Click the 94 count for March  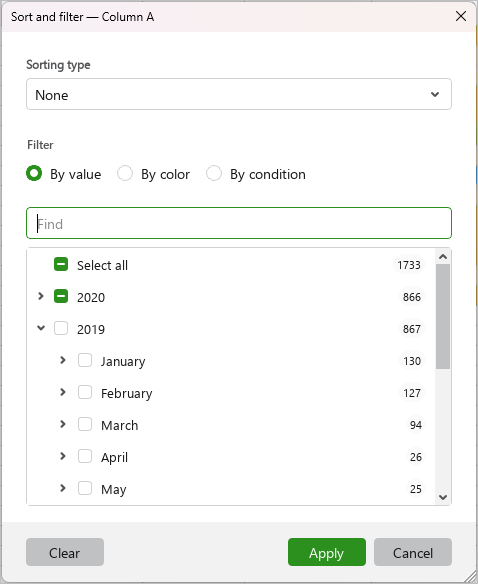tap(416, 425)
